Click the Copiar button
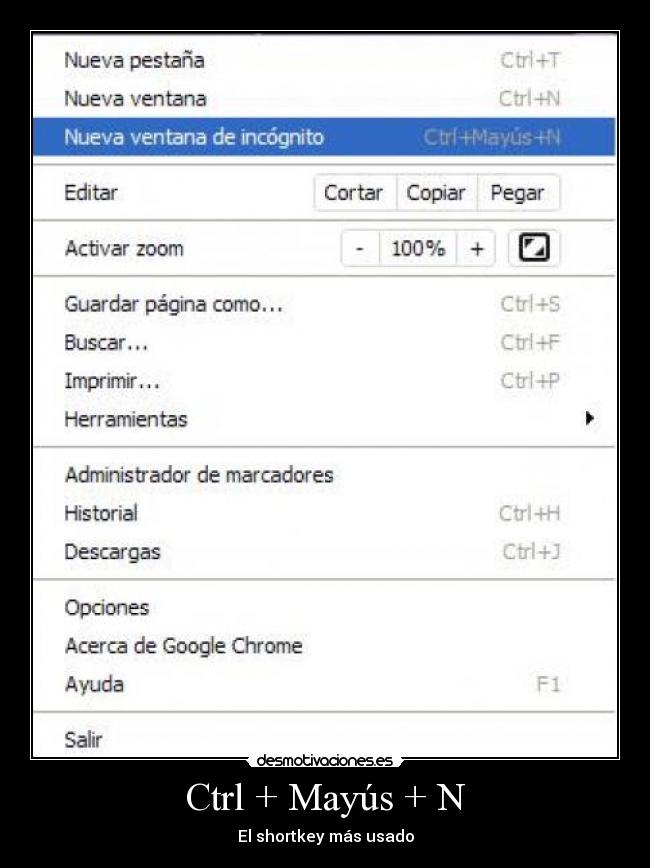Screen dimensions: 650x868 pos(437,193)
